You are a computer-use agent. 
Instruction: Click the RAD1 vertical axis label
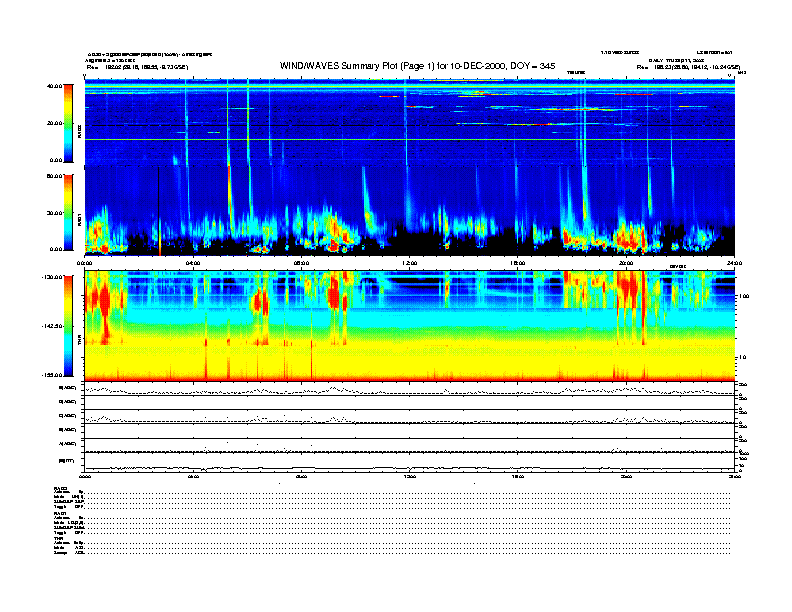79,219
